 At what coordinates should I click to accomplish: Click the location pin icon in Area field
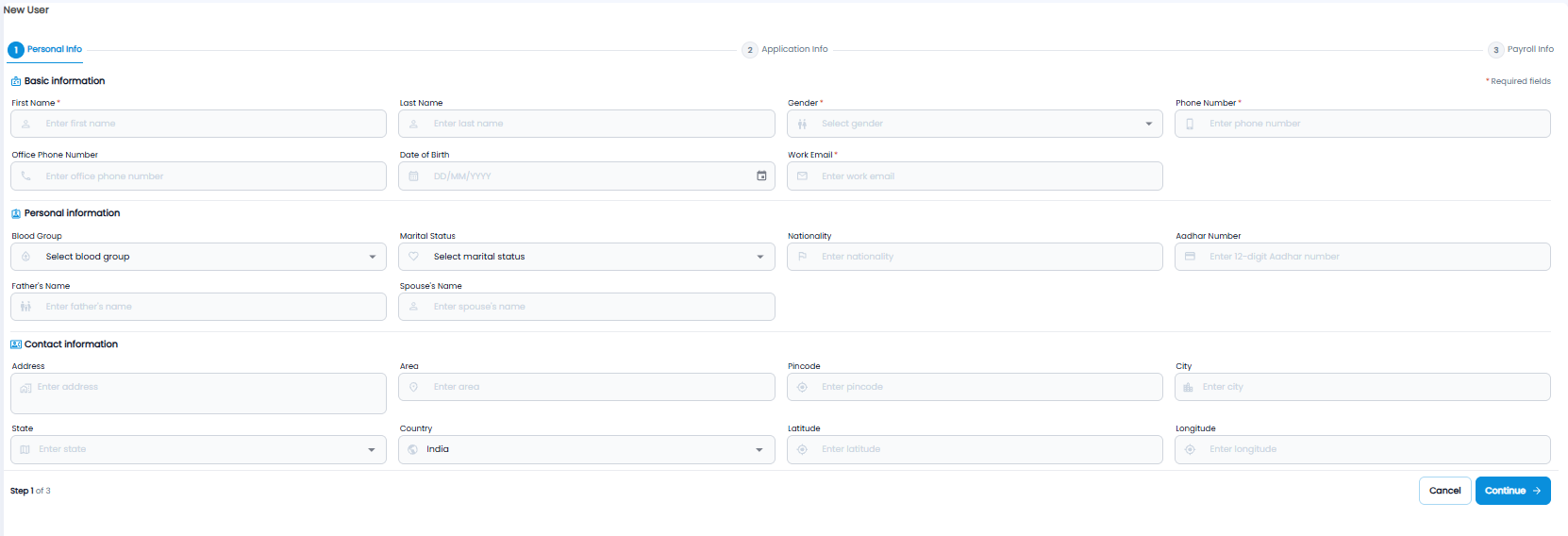click(x=414, y=387)
